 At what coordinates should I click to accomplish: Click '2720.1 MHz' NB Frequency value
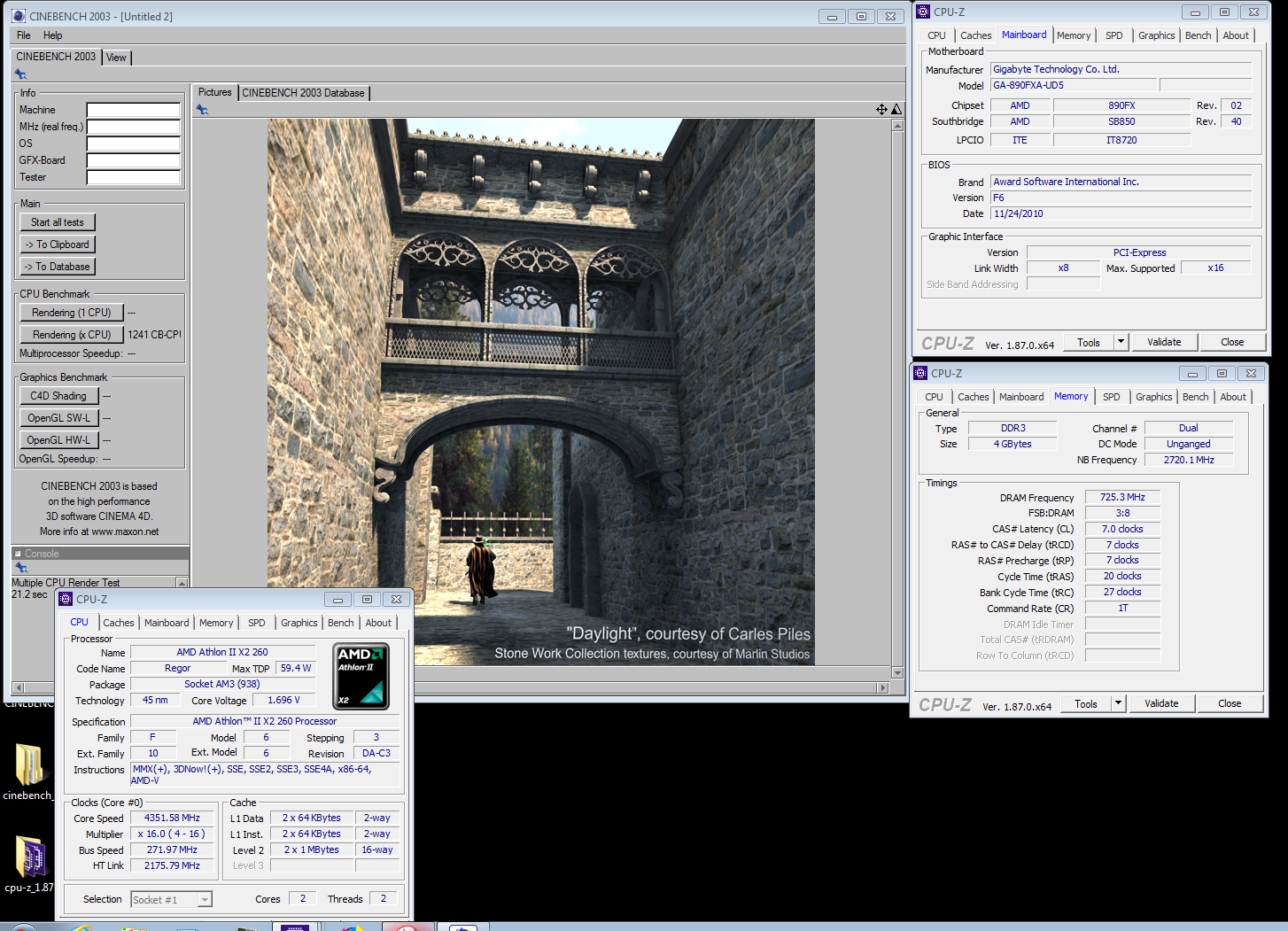tap(1189, 460)
